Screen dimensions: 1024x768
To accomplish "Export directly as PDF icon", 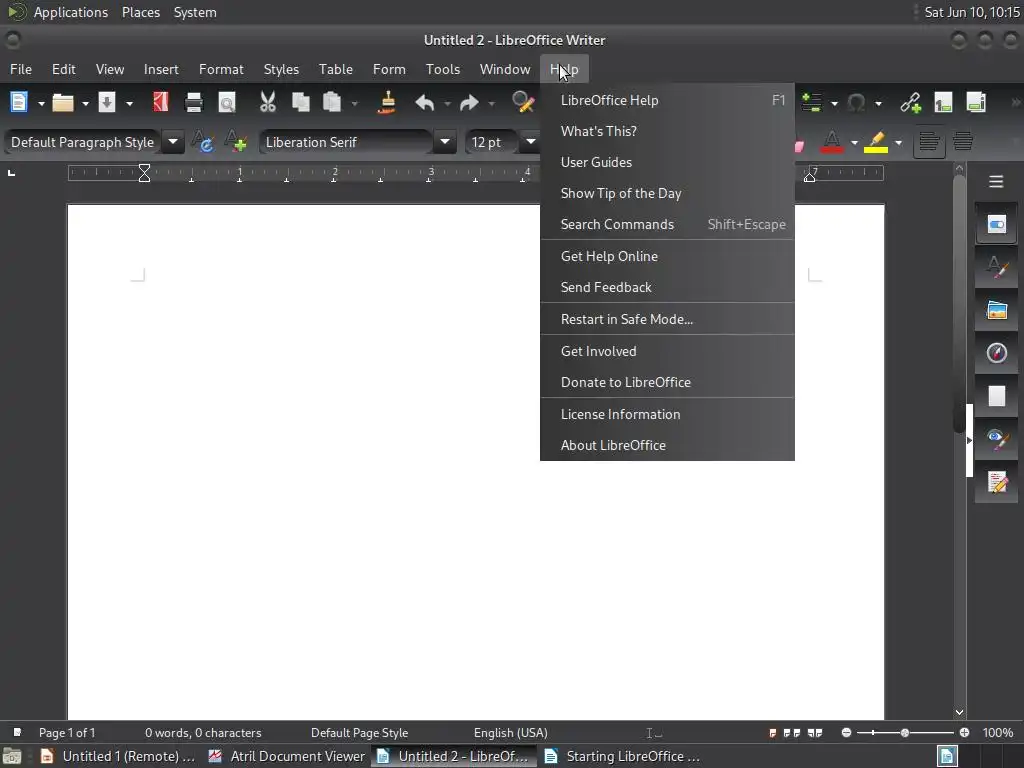I will pos(161,102).
